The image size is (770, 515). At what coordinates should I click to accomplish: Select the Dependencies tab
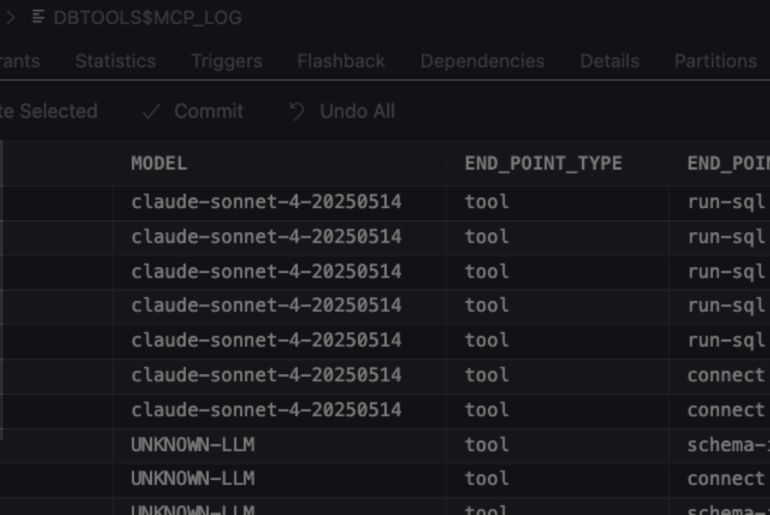point(482,61)
